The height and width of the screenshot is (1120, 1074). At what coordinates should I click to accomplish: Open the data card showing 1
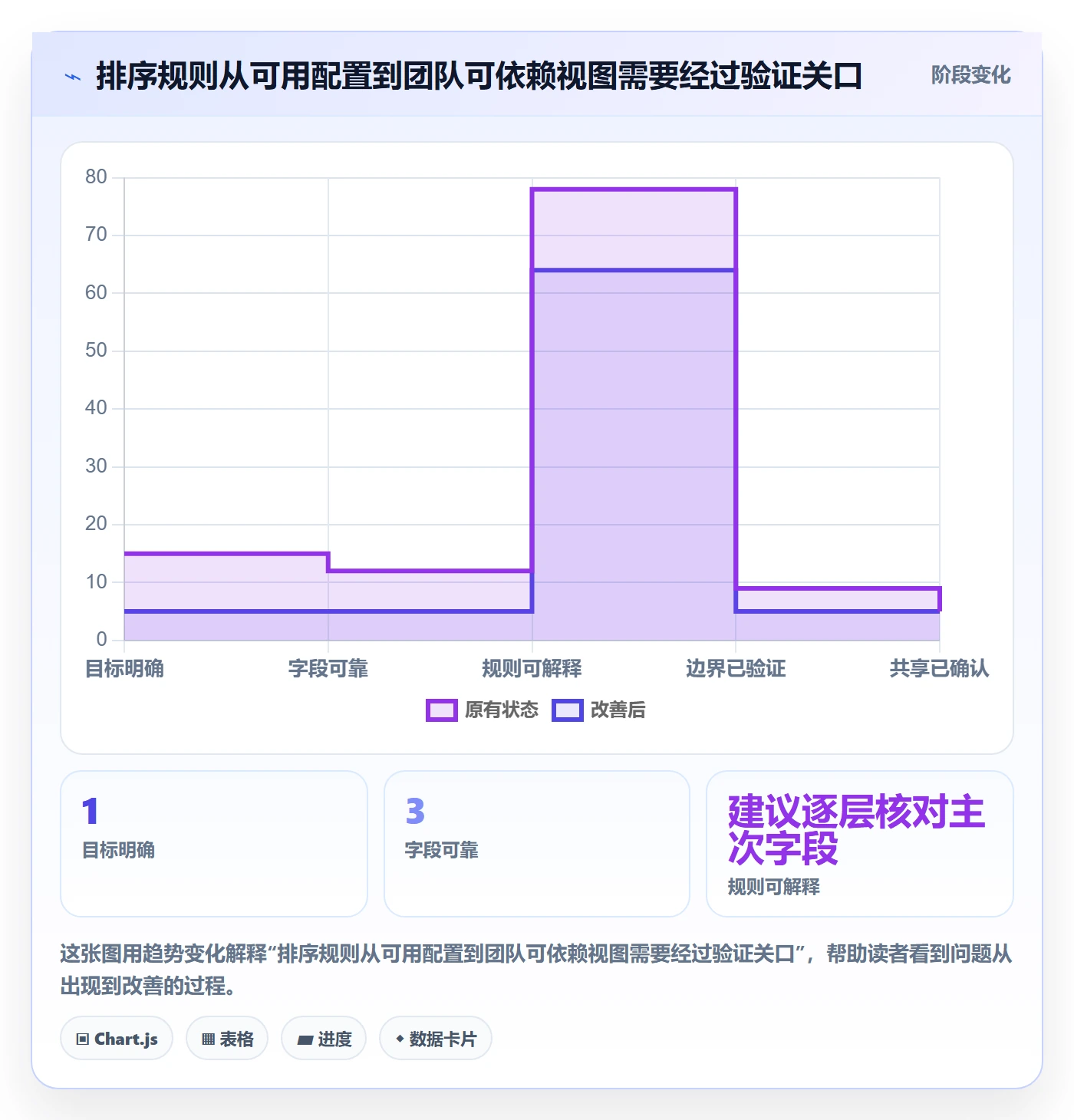[x=214, y=844]
